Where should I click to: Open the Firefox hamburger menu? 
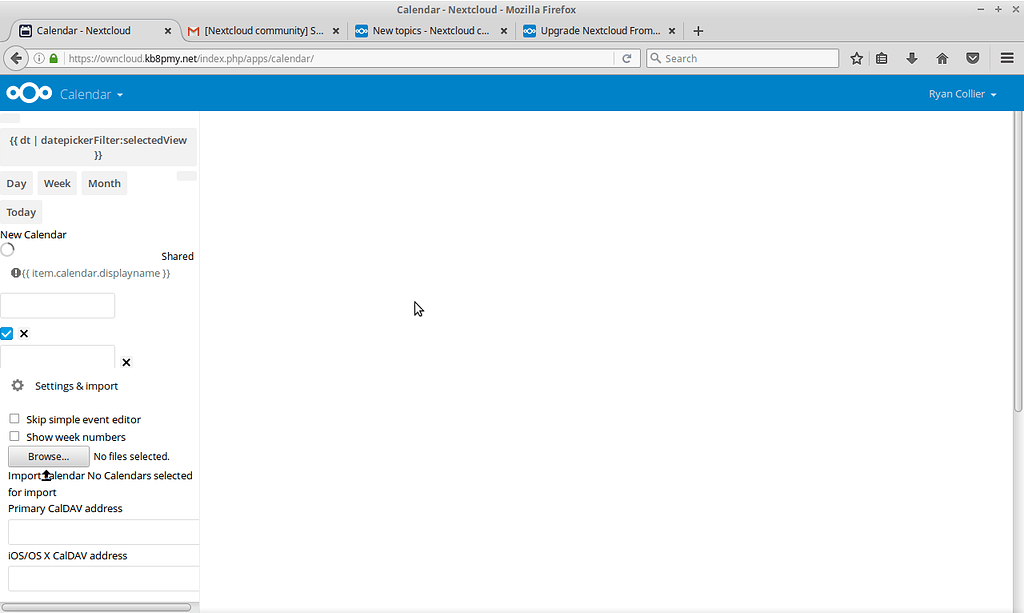click(x=1007, y=58)
